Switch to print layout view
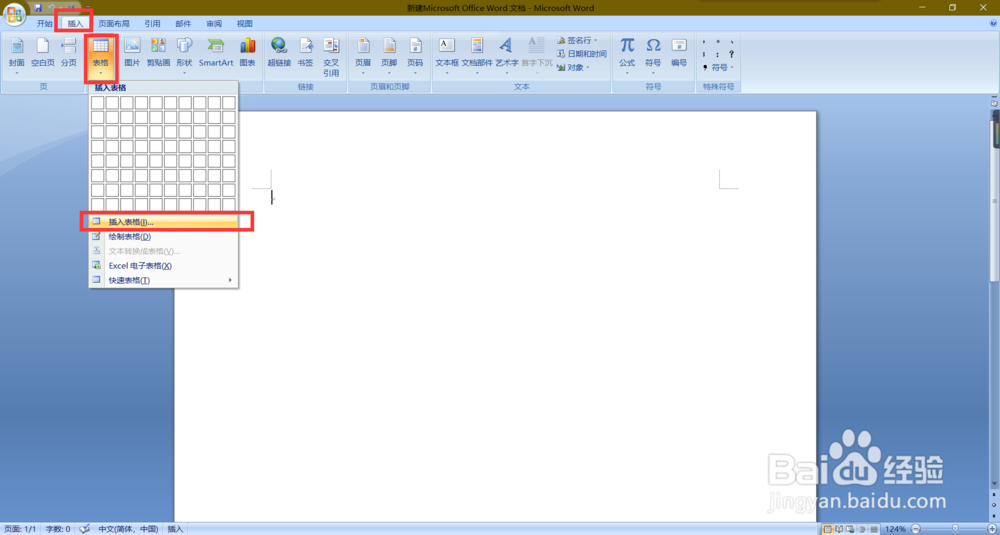Viewport: 1000px width, 535px height. coord(828,529)
